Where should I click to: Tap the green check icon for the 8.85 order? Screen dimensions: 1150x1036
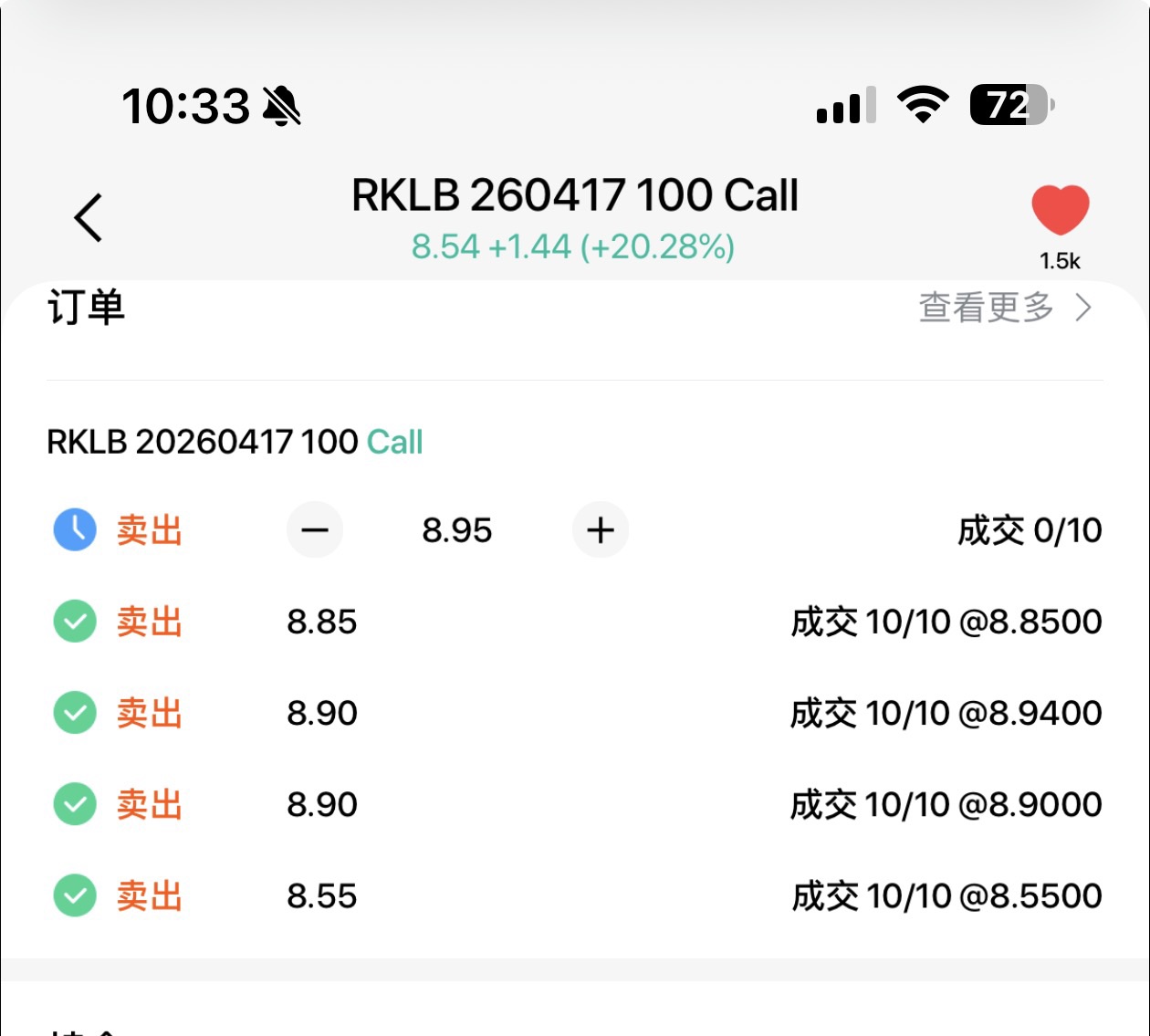[75, 622]
